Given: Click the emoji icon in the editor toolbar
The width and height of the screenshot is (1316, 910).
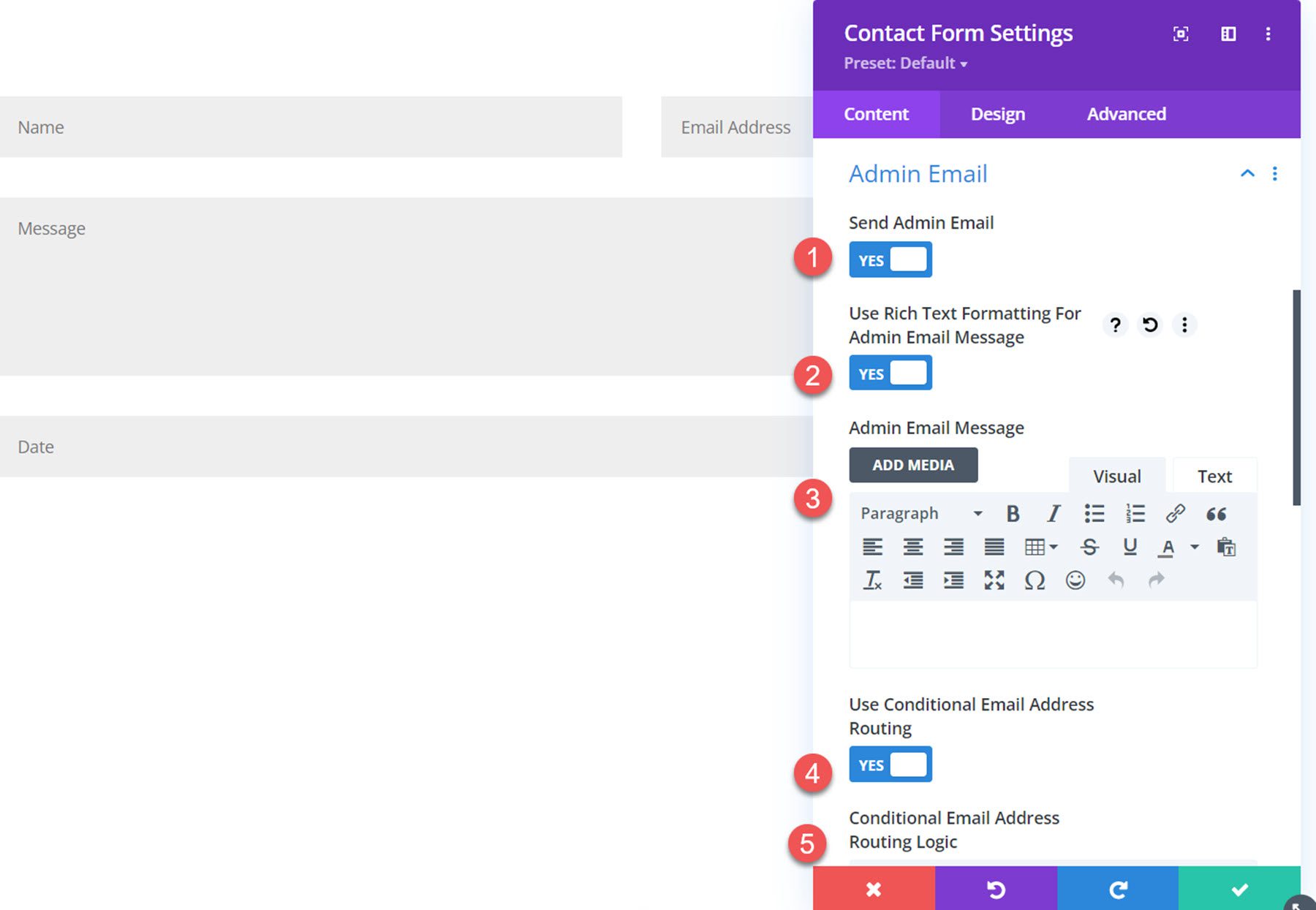Looking at the screenshot, I should tap(1074, 580).
